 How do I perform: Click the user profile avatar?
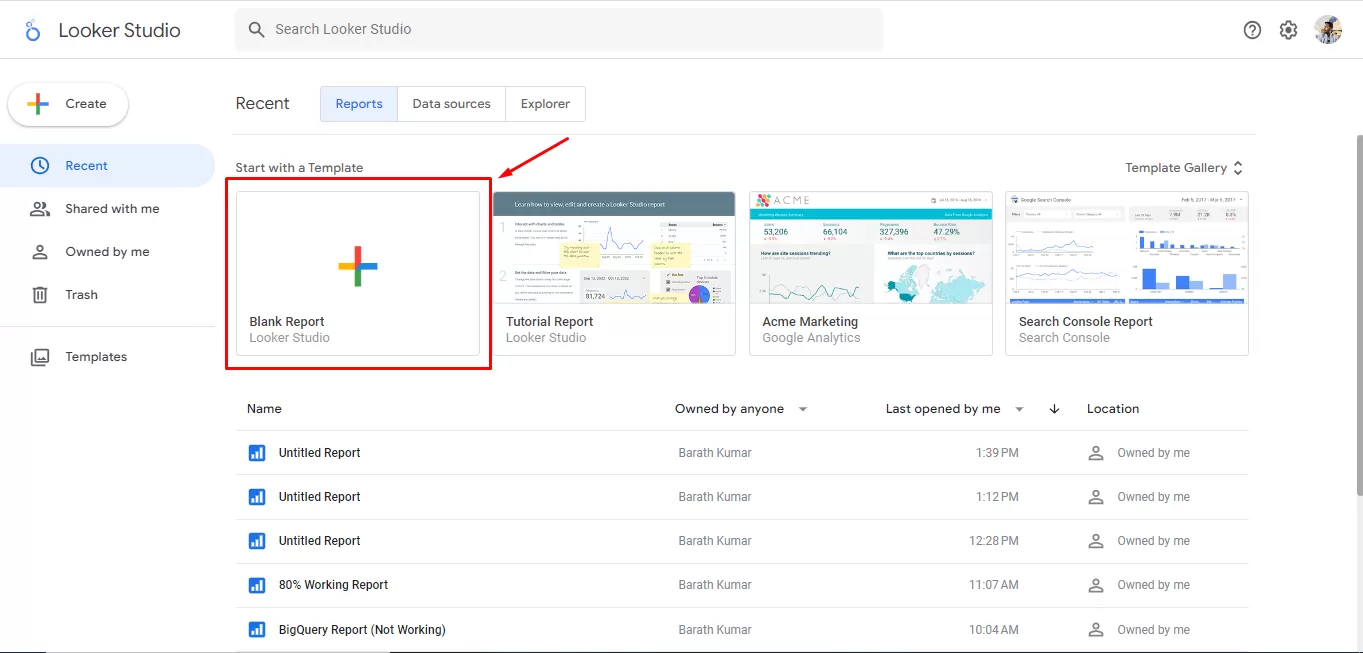tap(1328, 30)
